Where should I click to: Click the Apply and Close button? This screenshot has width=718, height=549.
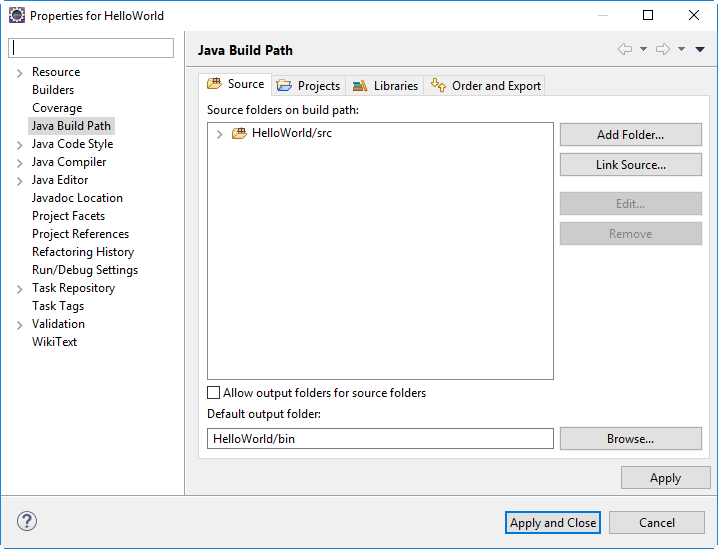coord(553,522)
